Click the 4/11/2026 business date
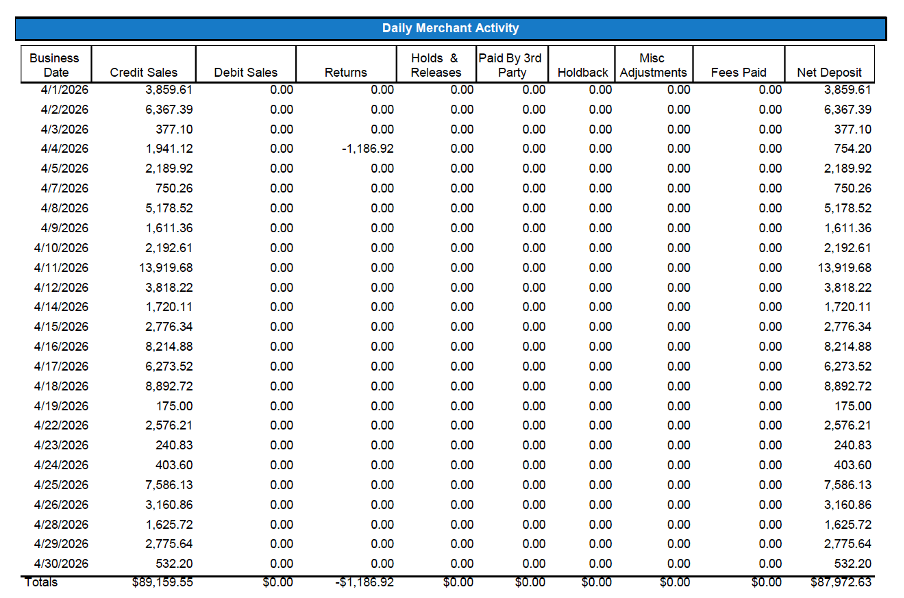This screenshot has height=598, width=904. coord(61,268)
